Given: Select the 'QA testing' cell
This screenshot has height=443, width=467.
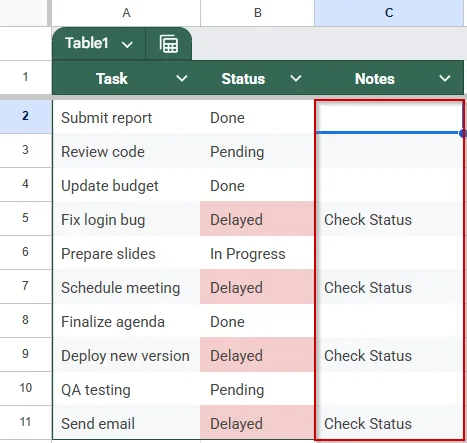Looking at the screenshot, I should pyautogui.click(x=126, y=389).
